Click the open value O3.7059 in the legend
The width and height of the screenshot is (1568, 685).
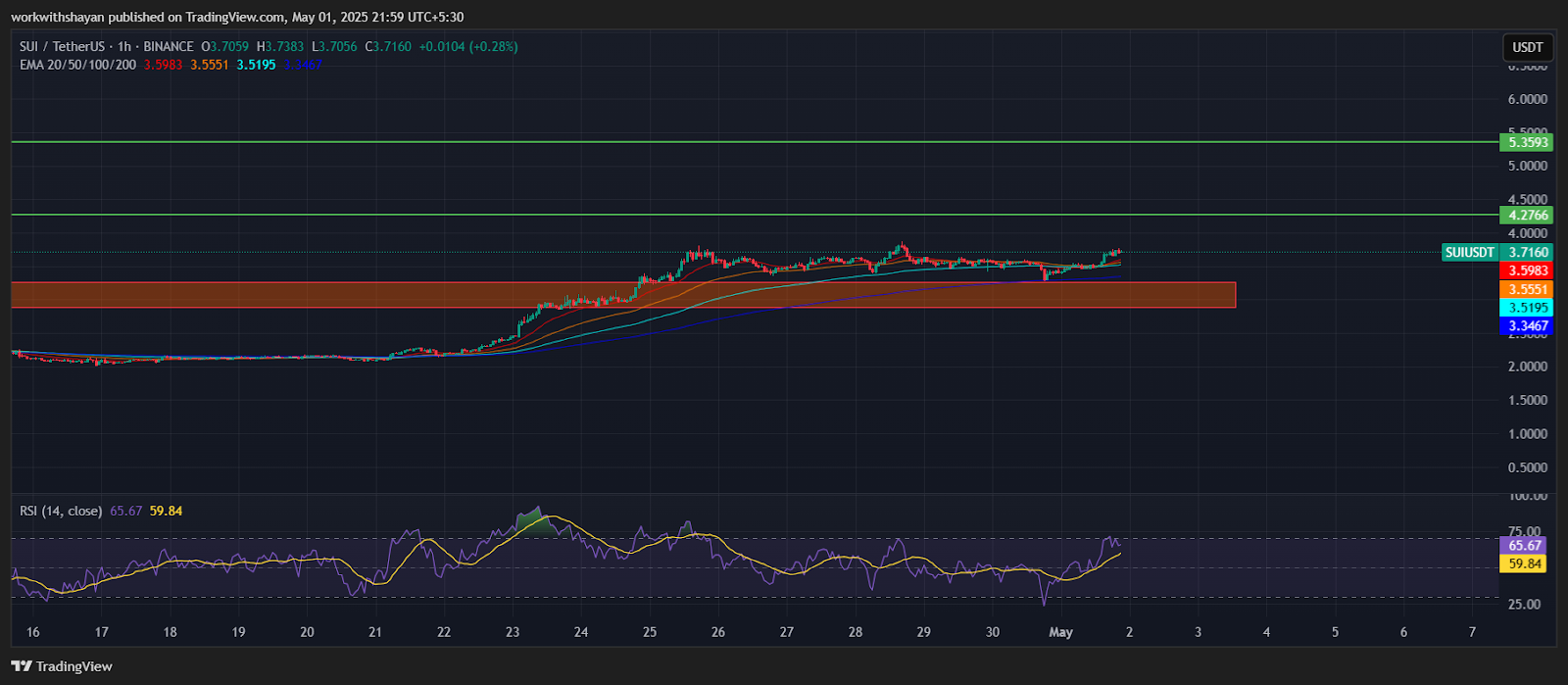pyautogui.click(x=225, y=46)
